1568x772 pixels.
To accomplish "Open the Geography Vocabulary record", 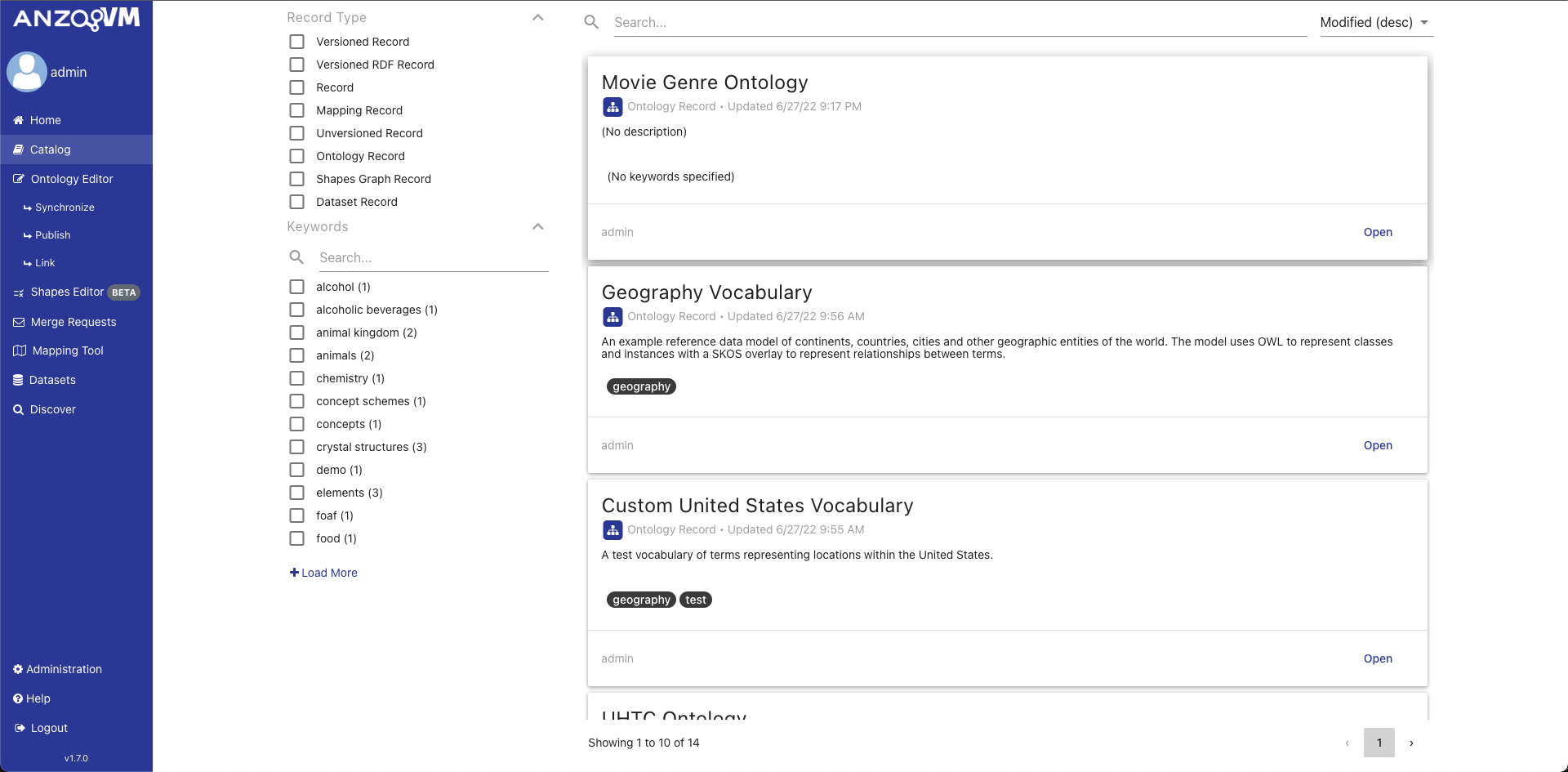I will coord(1377,445).
